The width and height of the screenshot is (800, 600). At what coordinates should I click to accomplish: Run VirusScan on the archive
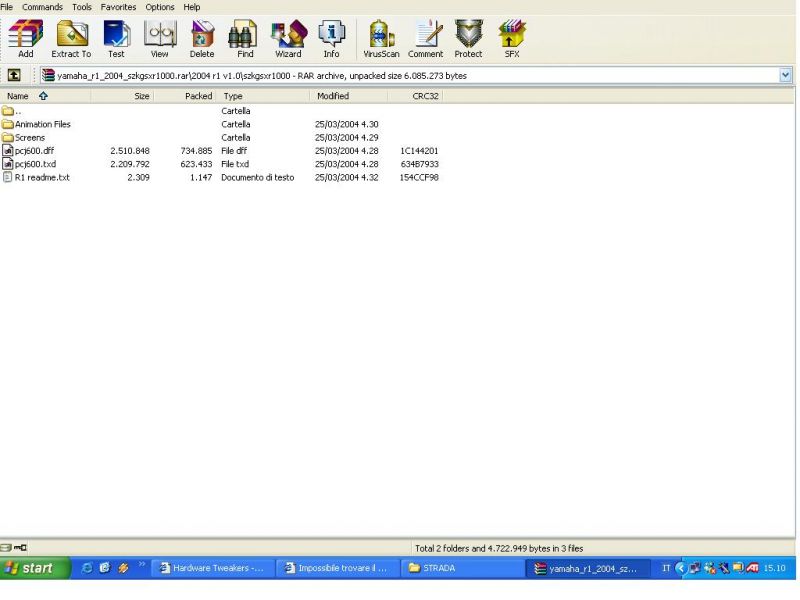point(381,39)
